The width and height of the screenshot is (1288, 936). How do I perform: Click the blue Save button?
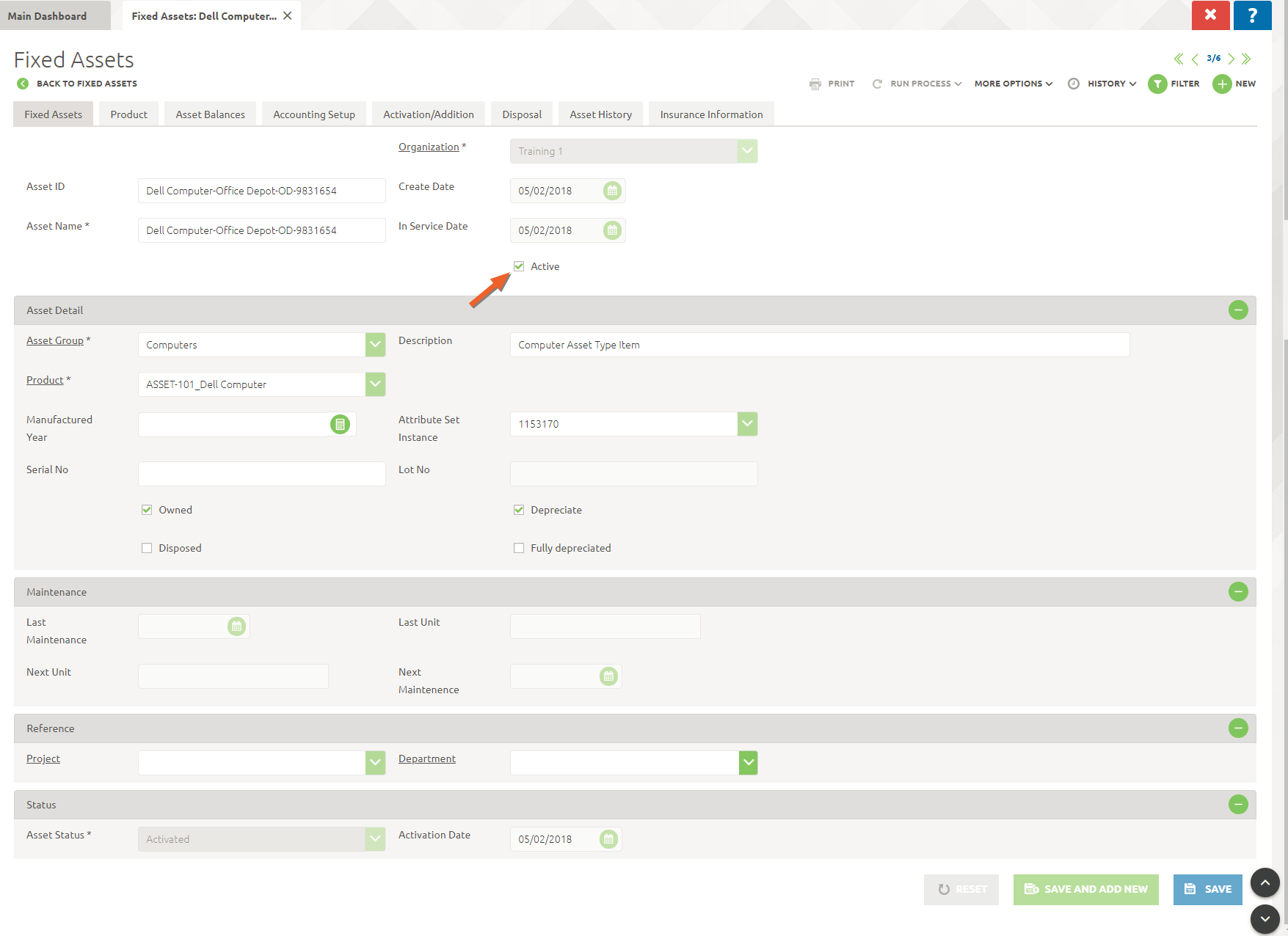point(1207,889)
